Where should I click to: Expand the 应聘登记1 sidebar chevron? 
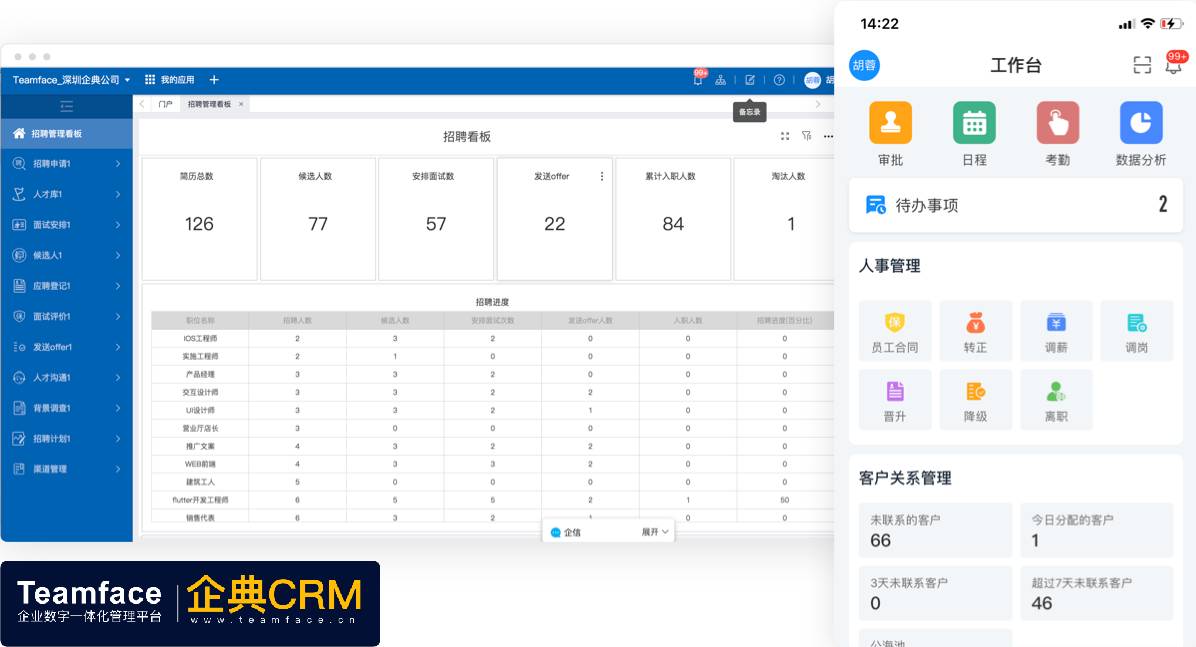118,285
